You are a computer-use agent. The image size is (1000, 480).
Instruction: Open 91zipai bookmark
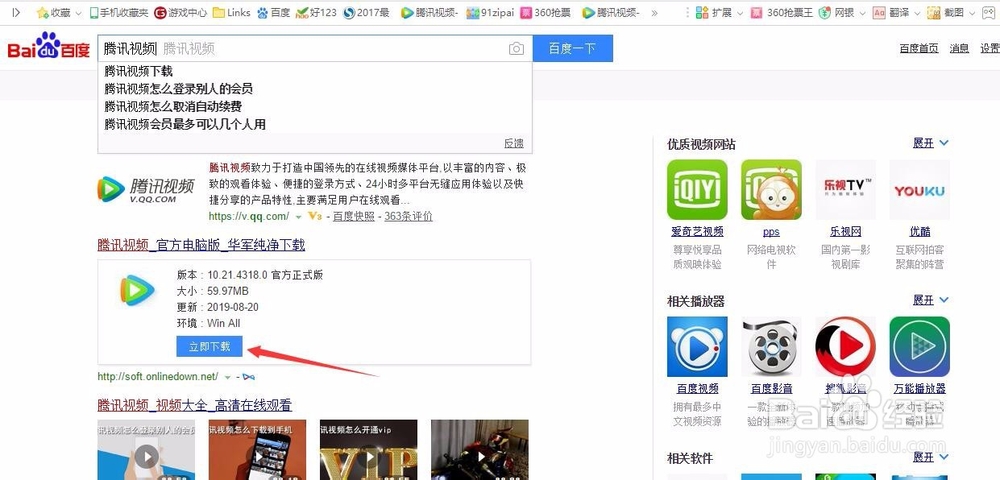pyautogui.click(x=490, y=12)
